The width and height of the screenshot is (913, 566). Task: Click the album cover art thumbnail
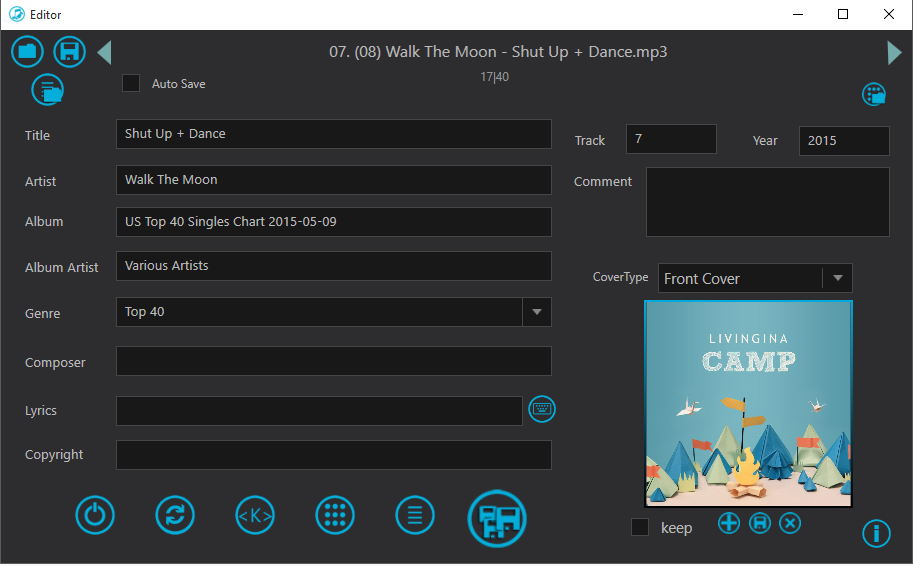pyautogui.click(x=748, y=404)
